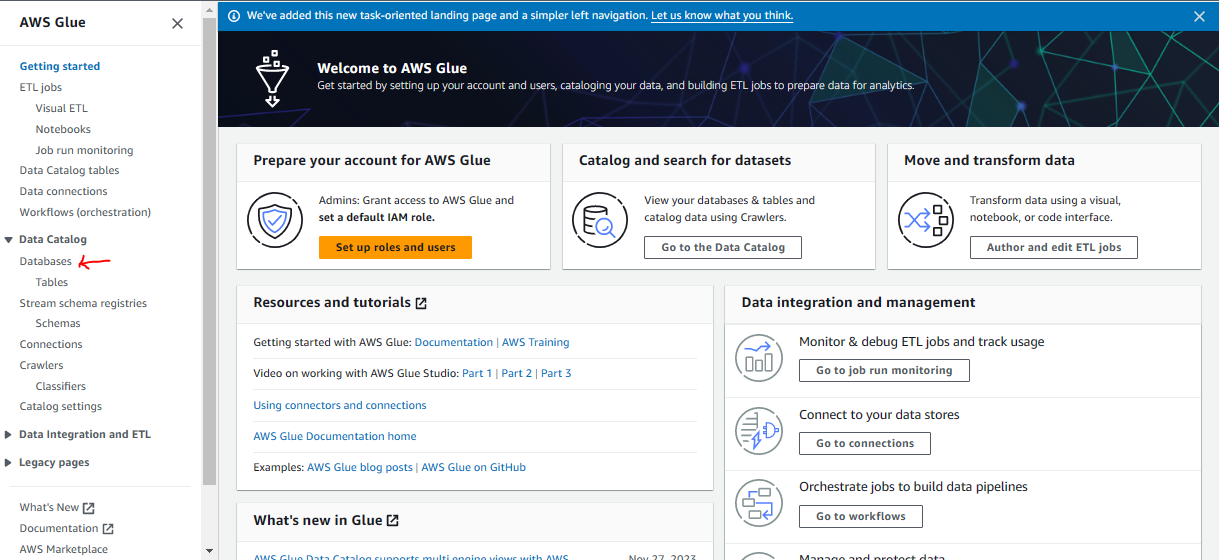Open Notebooks in sidebar
1219x560 pixels.
pos(63,129)
